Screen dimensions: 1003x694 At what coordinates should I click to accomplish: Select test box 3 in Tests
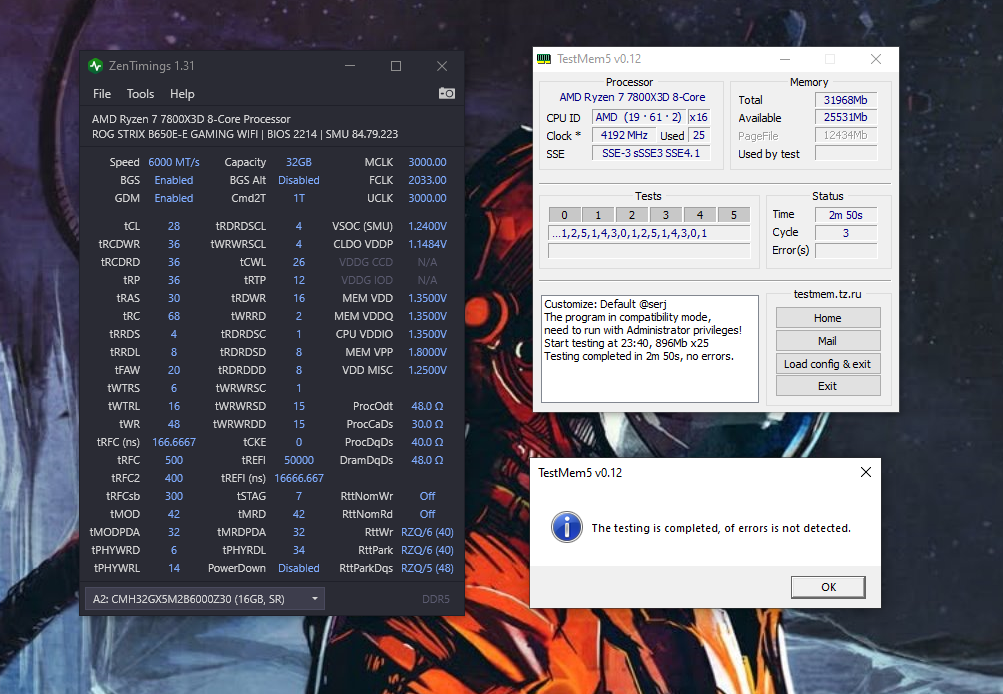(666, 215)
